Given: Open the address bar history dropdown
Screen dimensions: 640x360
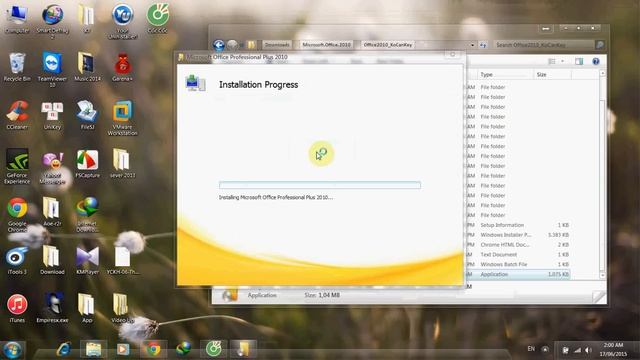Looking at the screenshot, I should [x=472, y=45].
